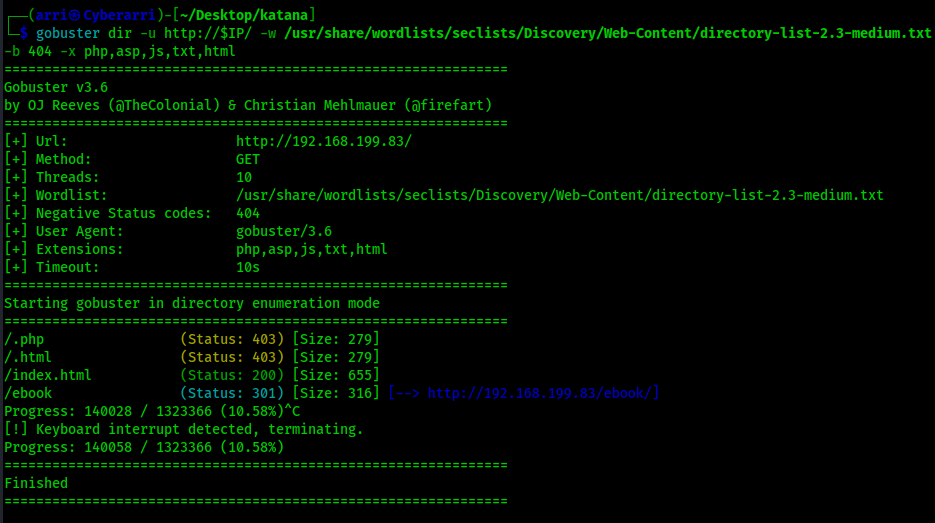Click the Starting gobuster in directory enumeration line
This screenshot has width=935, height=523.
(x=192, y=303)
